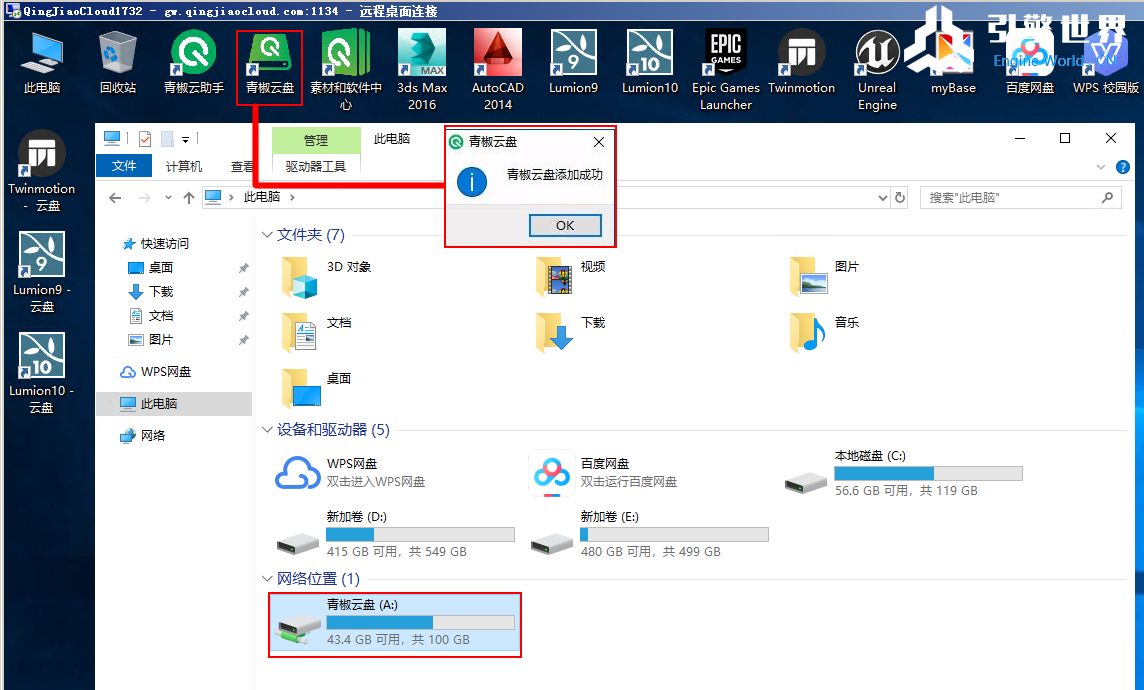Launch 青椒云盘 desktop shortcut

point(269,63)
